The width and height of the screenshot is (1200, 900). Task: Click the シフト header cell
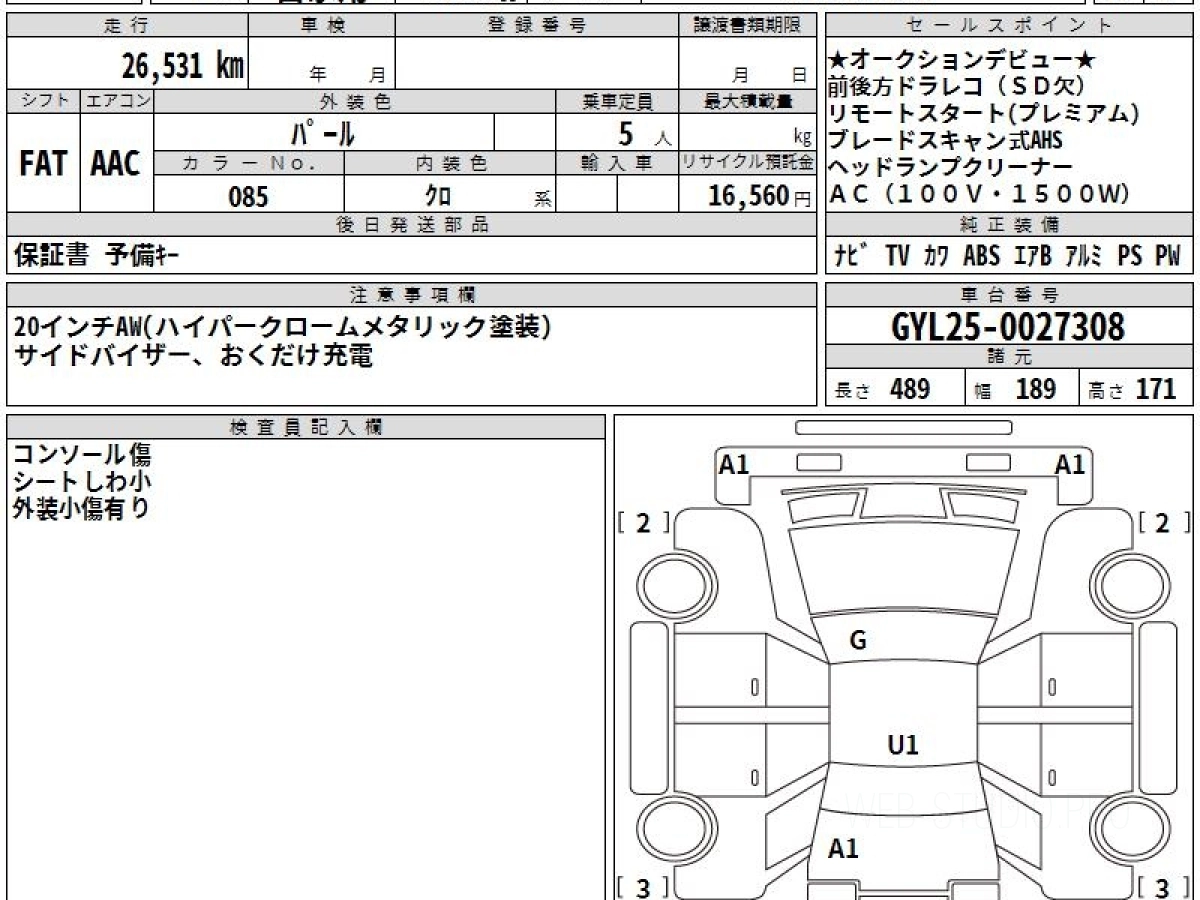click(44, 101)
